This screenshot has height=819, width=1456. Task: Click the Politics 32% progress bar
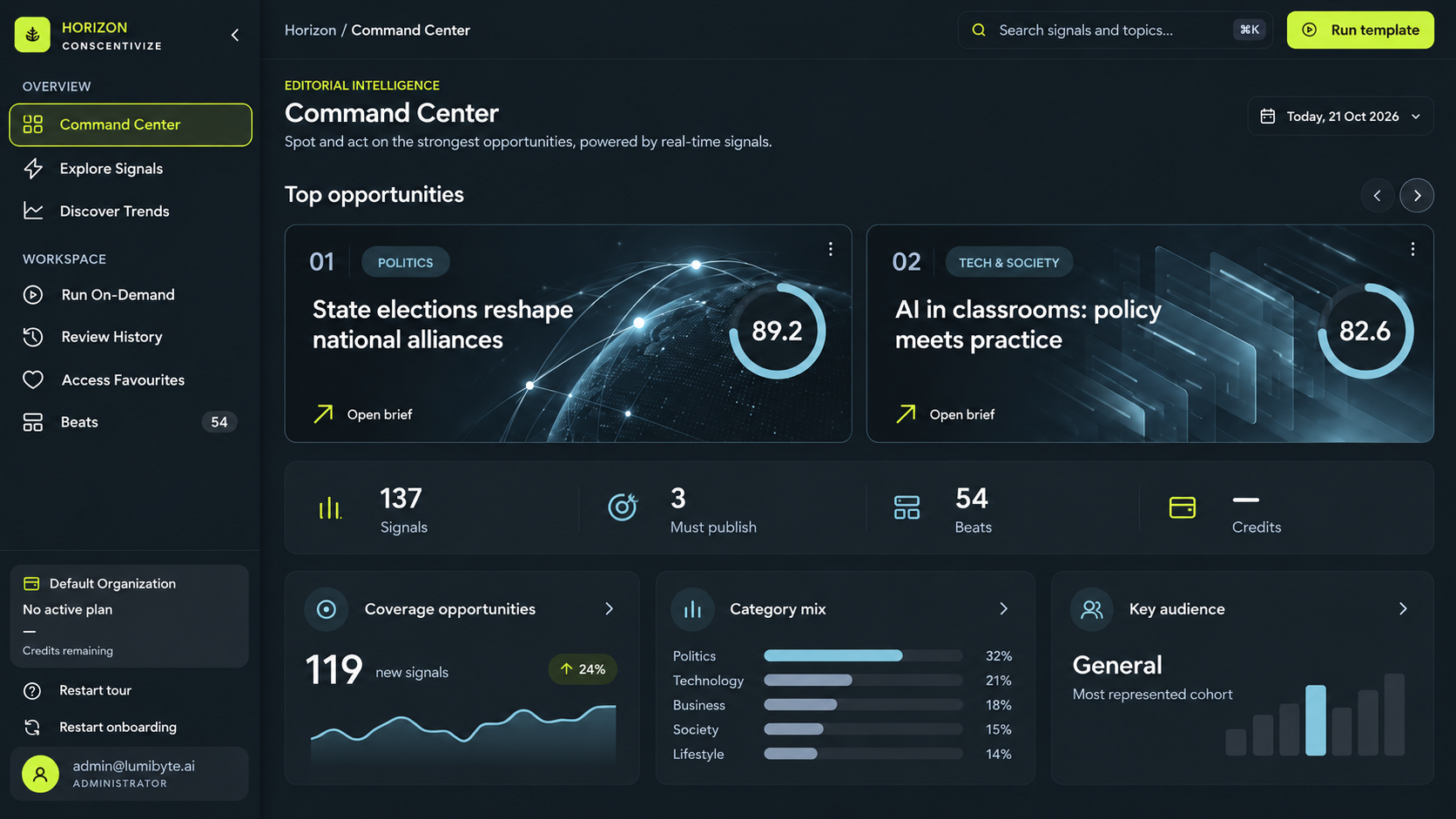click(x=863, y=655)
